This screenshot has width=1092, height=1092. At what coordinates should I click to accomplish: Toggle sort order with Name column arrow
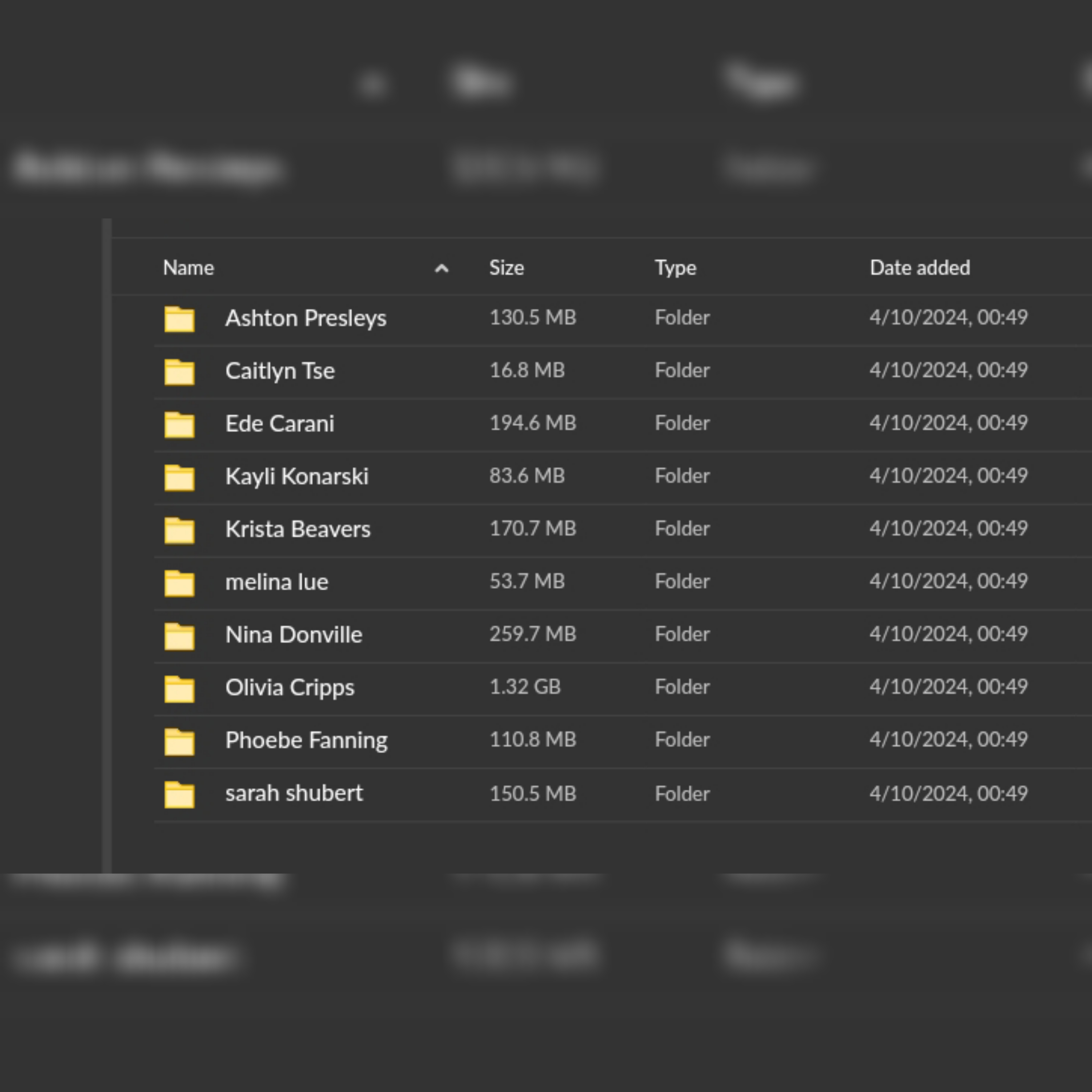tap(441, 268)
